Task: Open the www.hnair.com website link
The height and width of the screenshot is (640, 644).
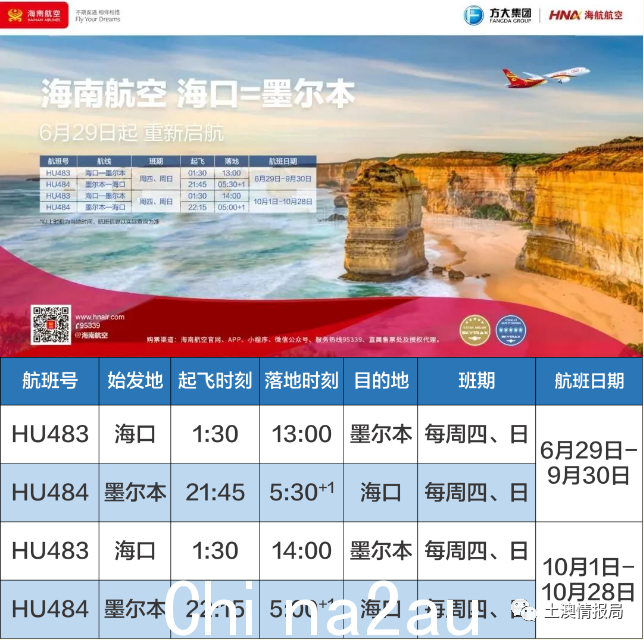Action: coord(99,317)
